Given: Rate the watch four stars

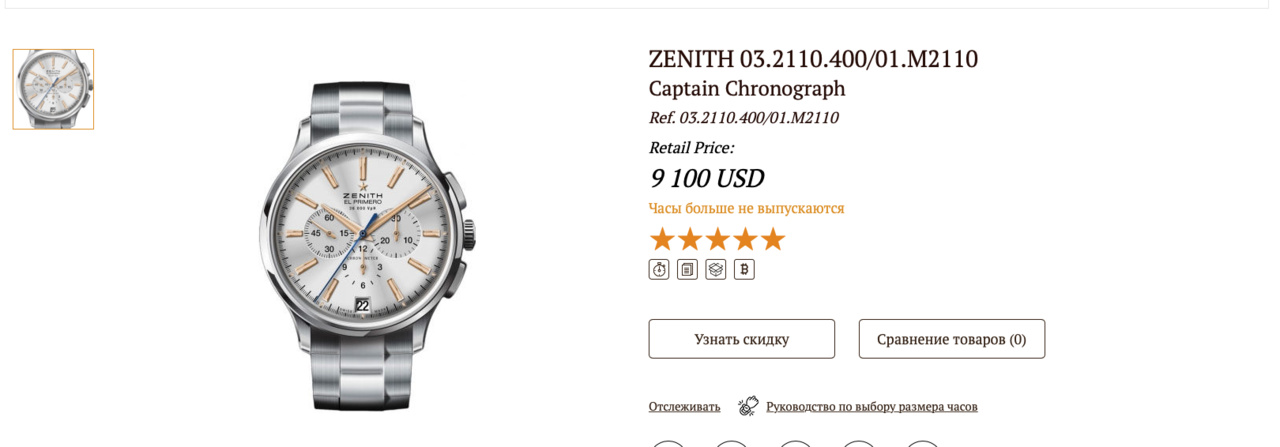Looking at the screenshot, I should (745, 240).
